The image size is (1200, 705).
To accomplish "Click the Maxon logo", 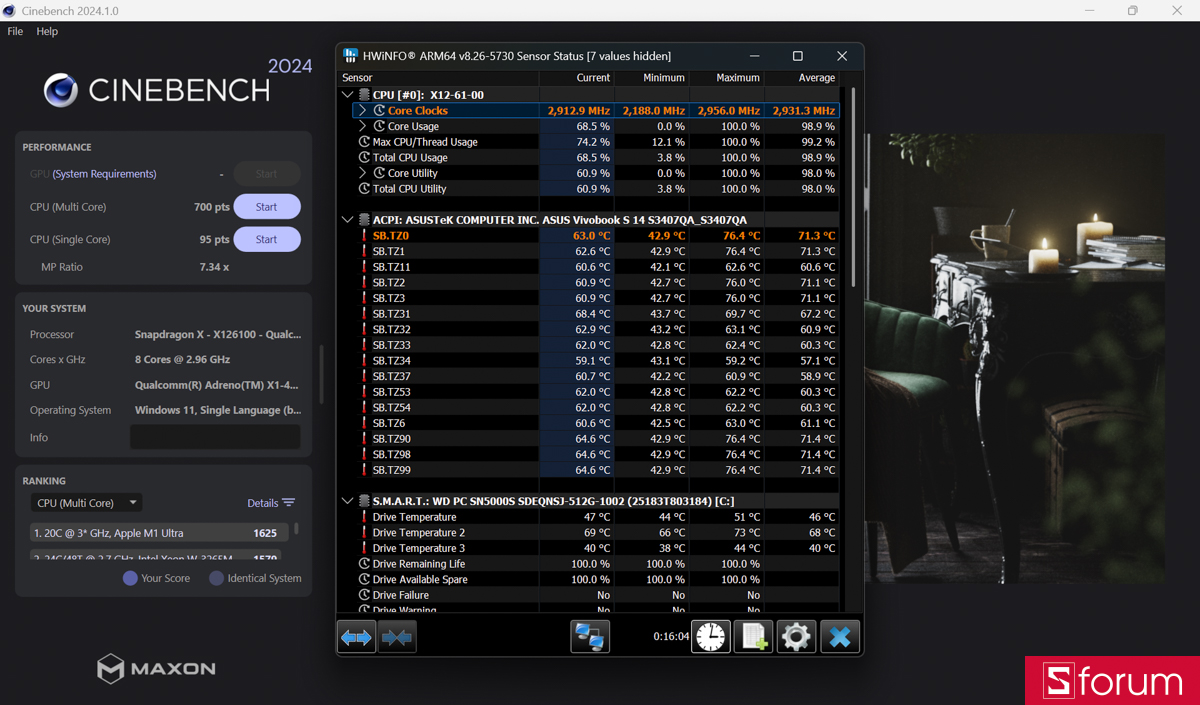I will [x=155, y=670].
